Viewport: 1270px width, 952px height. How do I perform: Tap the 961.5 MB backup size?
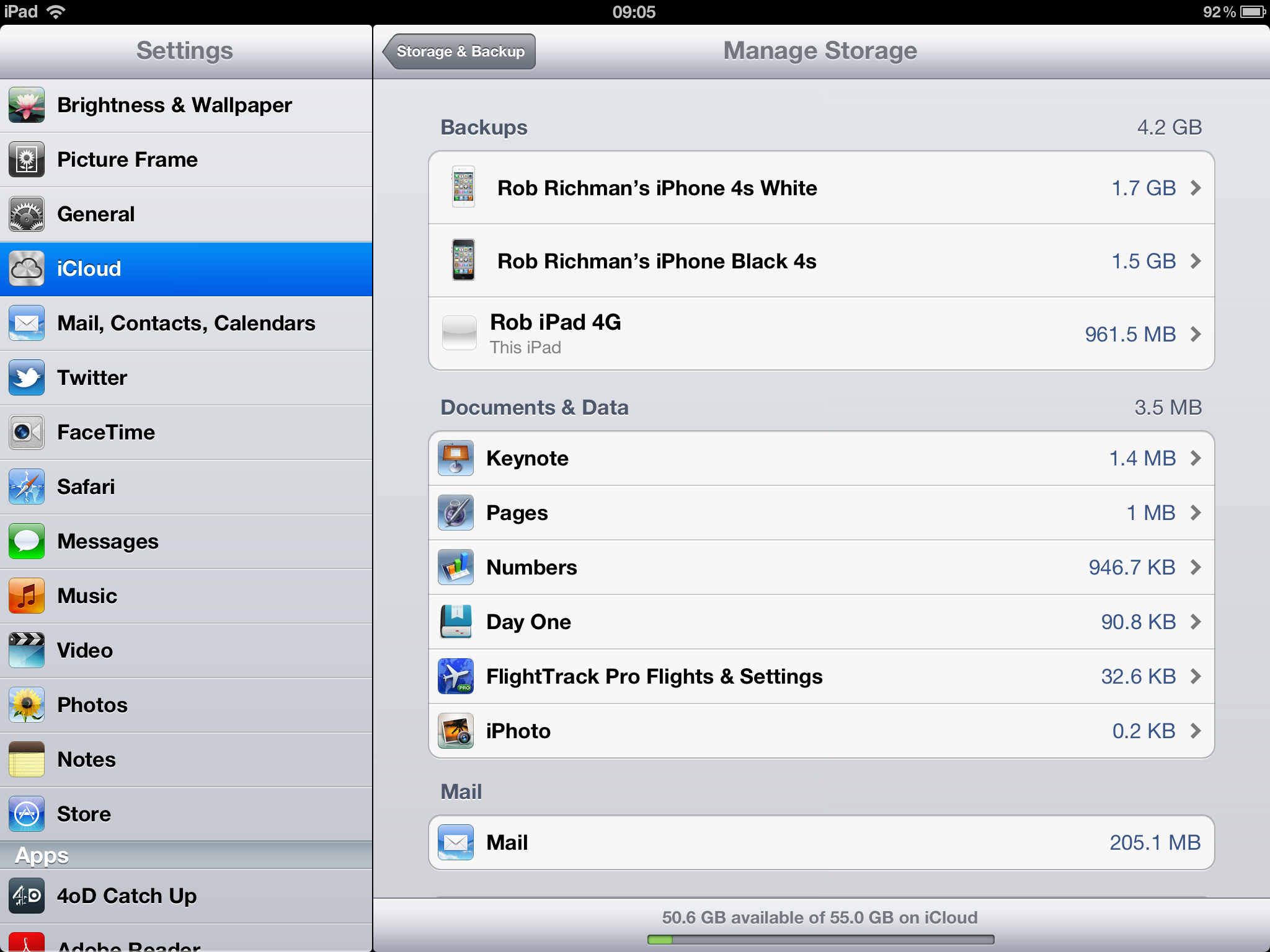click(x=1130, y=334)
